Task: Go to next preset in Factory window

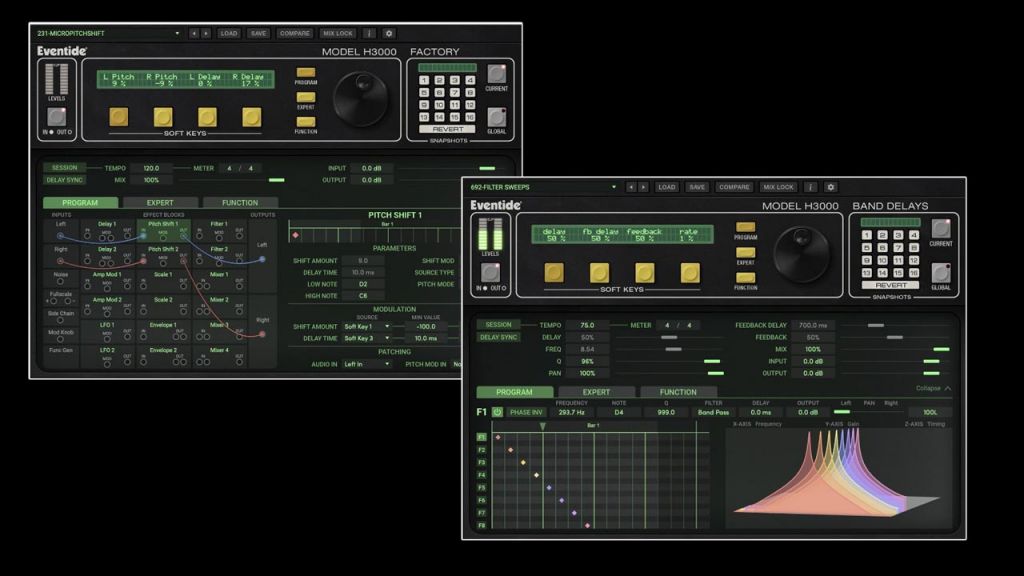Action: [x=206, y=33]
